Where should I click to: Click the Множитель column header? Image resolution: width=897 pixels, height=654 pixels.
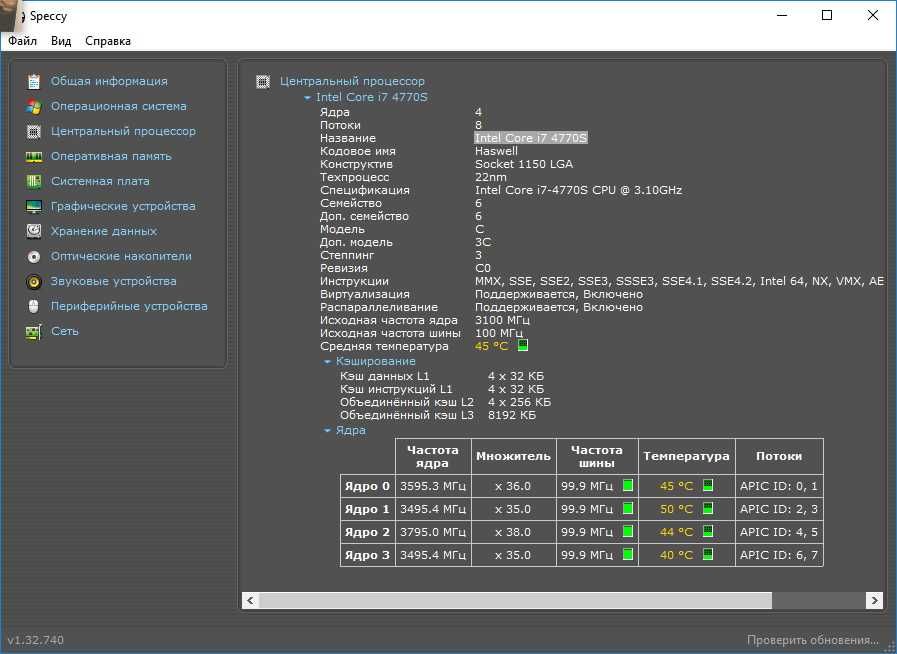tap(513, 456)
